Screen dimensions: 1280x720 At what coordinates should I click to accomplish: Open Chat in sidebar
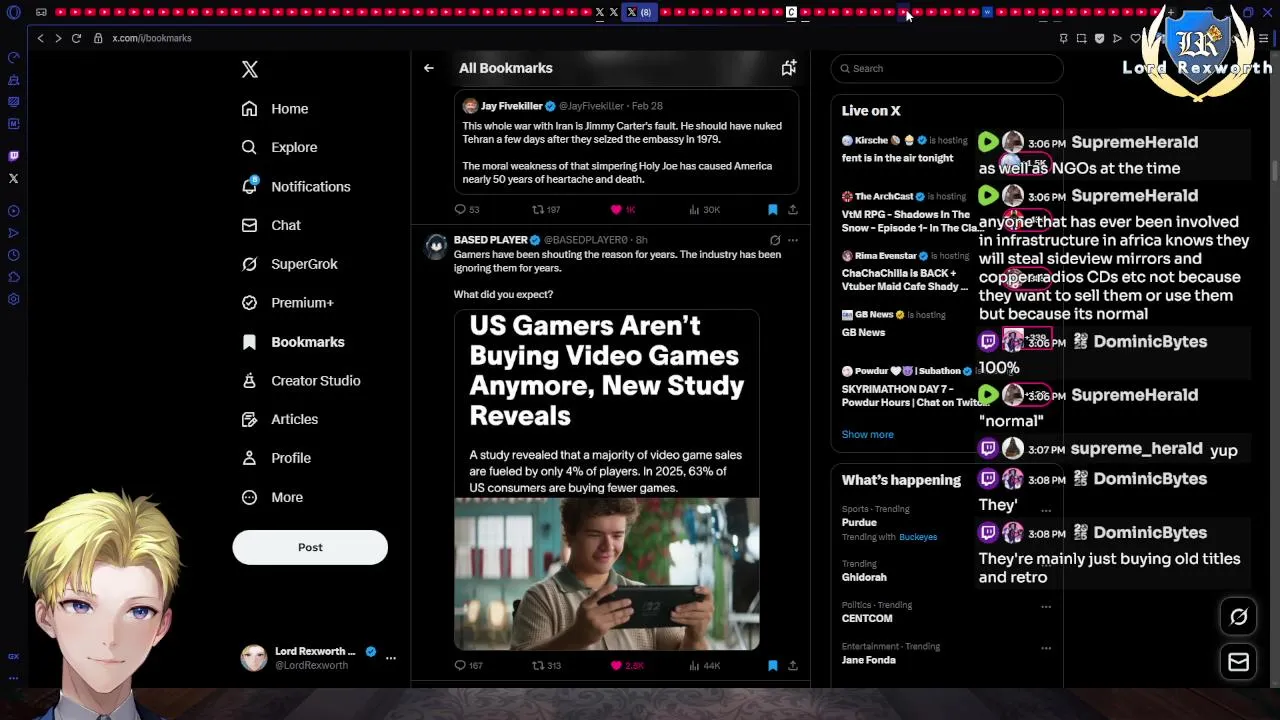point(271,225)
